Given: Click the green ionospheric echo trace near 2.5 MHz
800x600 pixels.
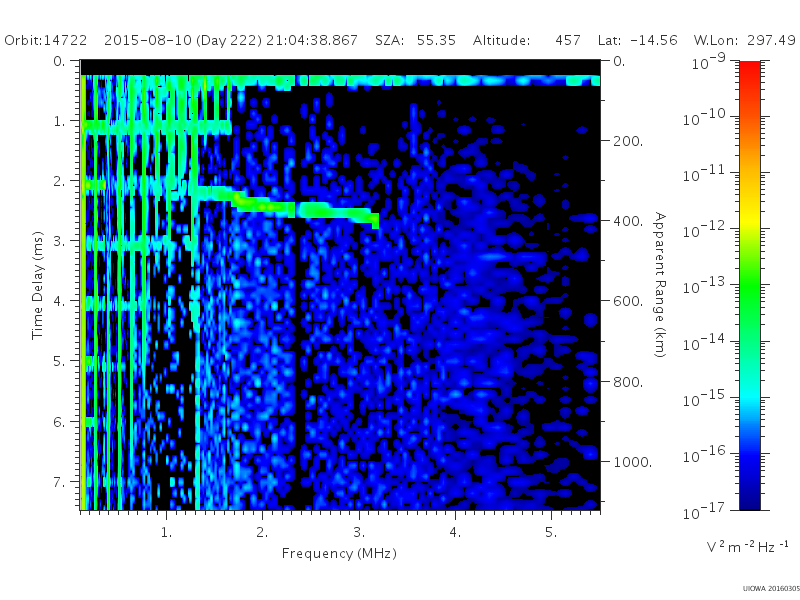Looking at the screenshot, I should 306,209.
